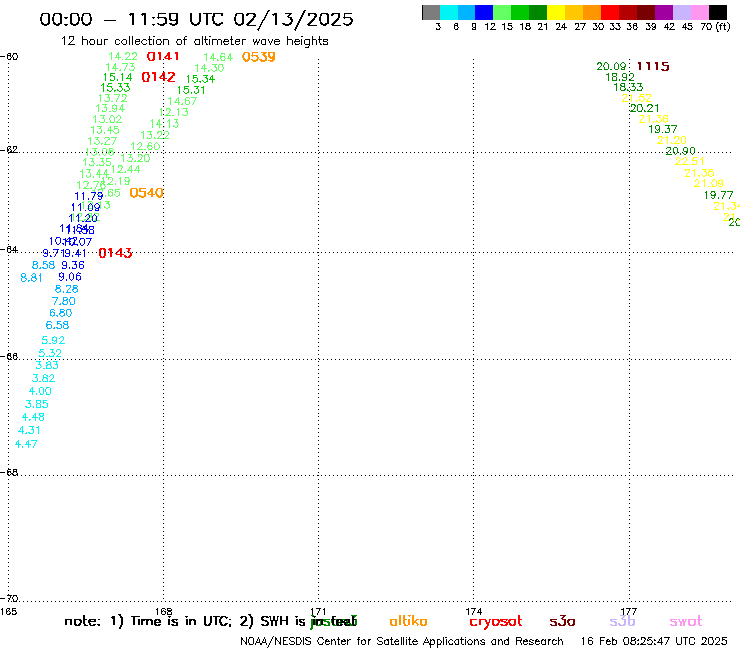Click the wave height value 19.77
The width and height of the screenshot is (740, 650).
click(719, 195)
